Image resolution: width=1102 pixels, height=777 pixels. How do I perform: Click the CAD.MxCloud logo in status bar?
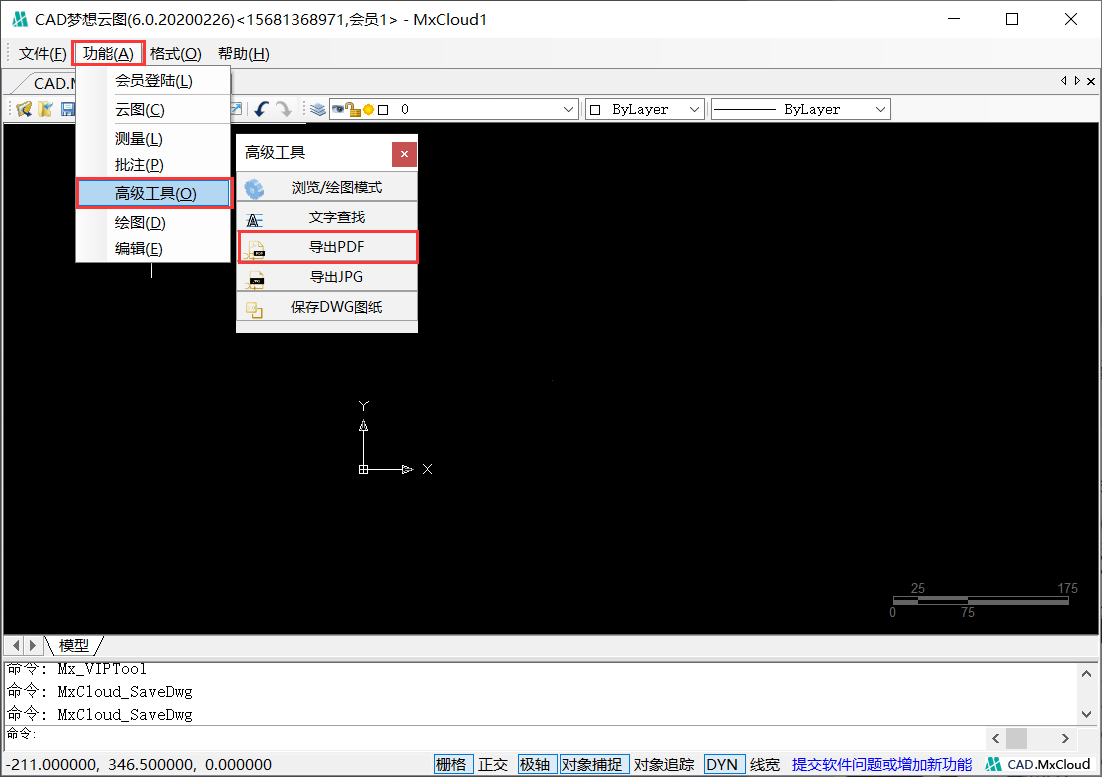coord(1038,764)
